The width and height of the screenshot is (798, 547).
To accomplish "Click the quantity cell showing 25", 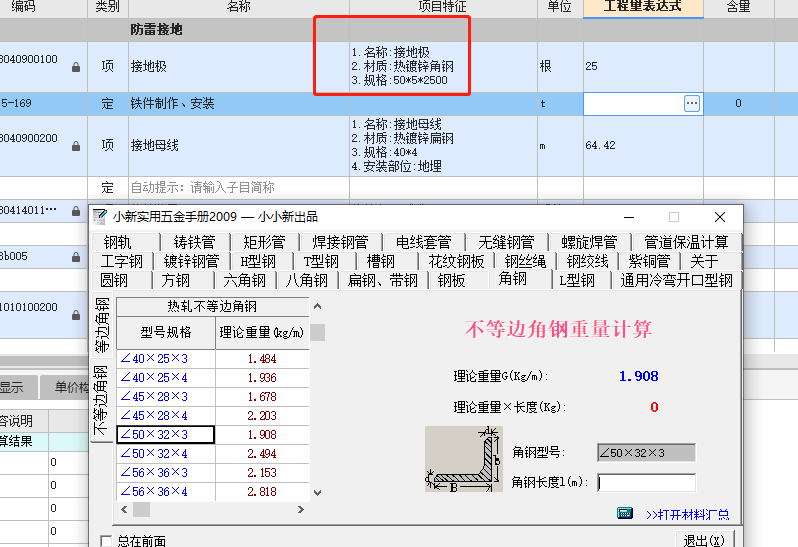I will point(643,67).
